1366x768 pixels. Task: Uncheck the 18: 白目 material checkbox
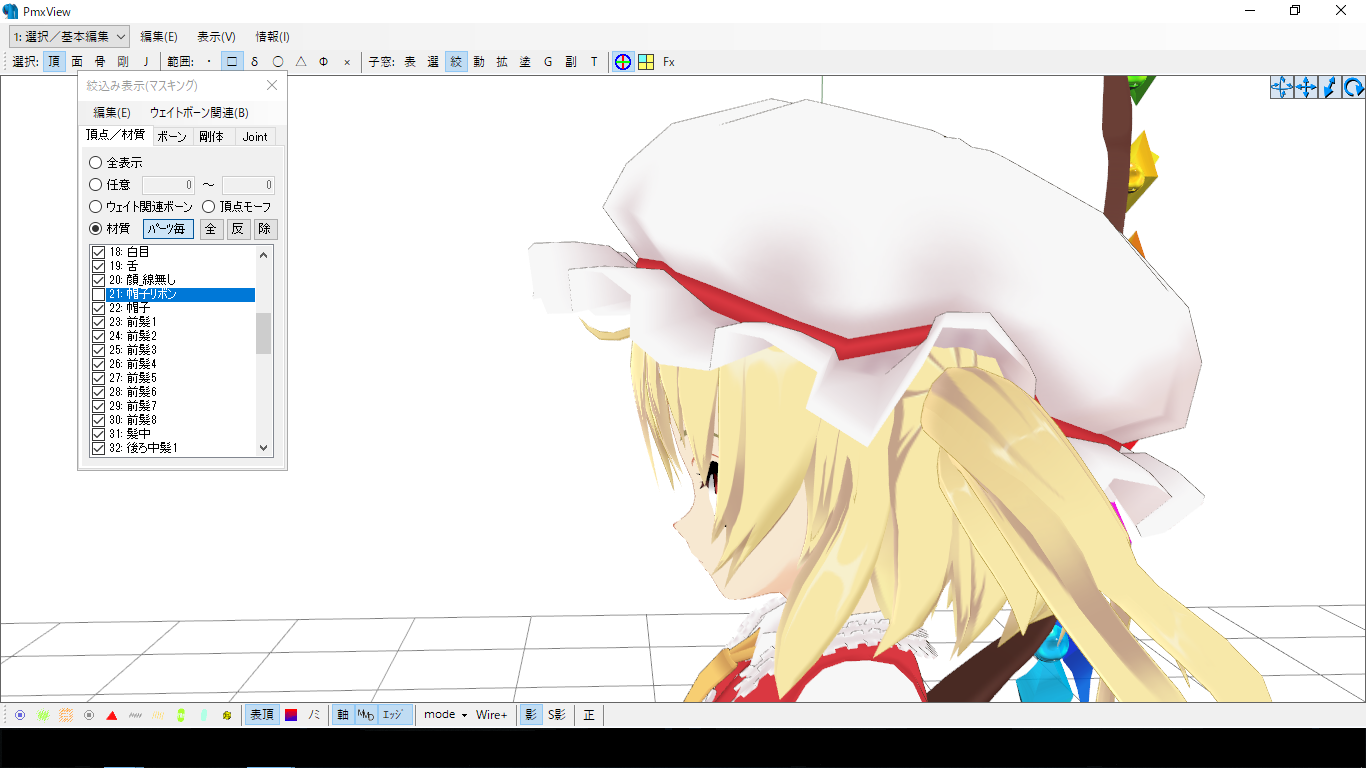98,253
